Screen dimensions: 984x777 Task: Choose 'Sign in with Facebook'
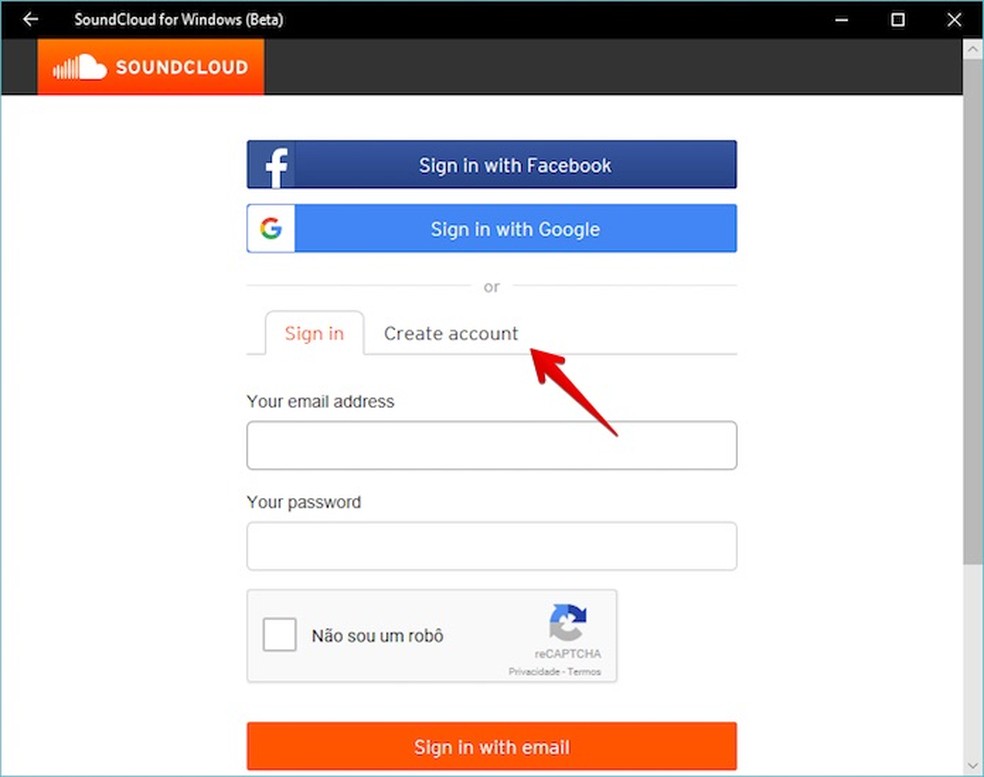492,164
